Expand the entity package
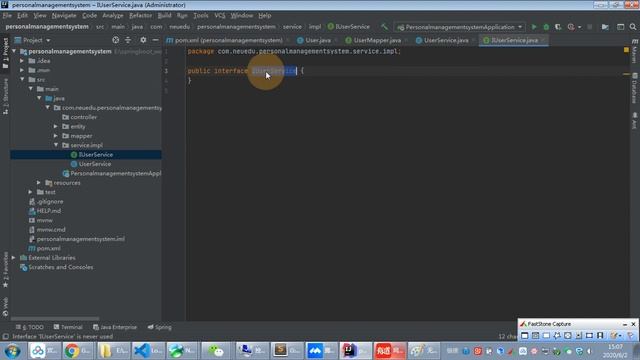640x360 pixels. point(56,127)
